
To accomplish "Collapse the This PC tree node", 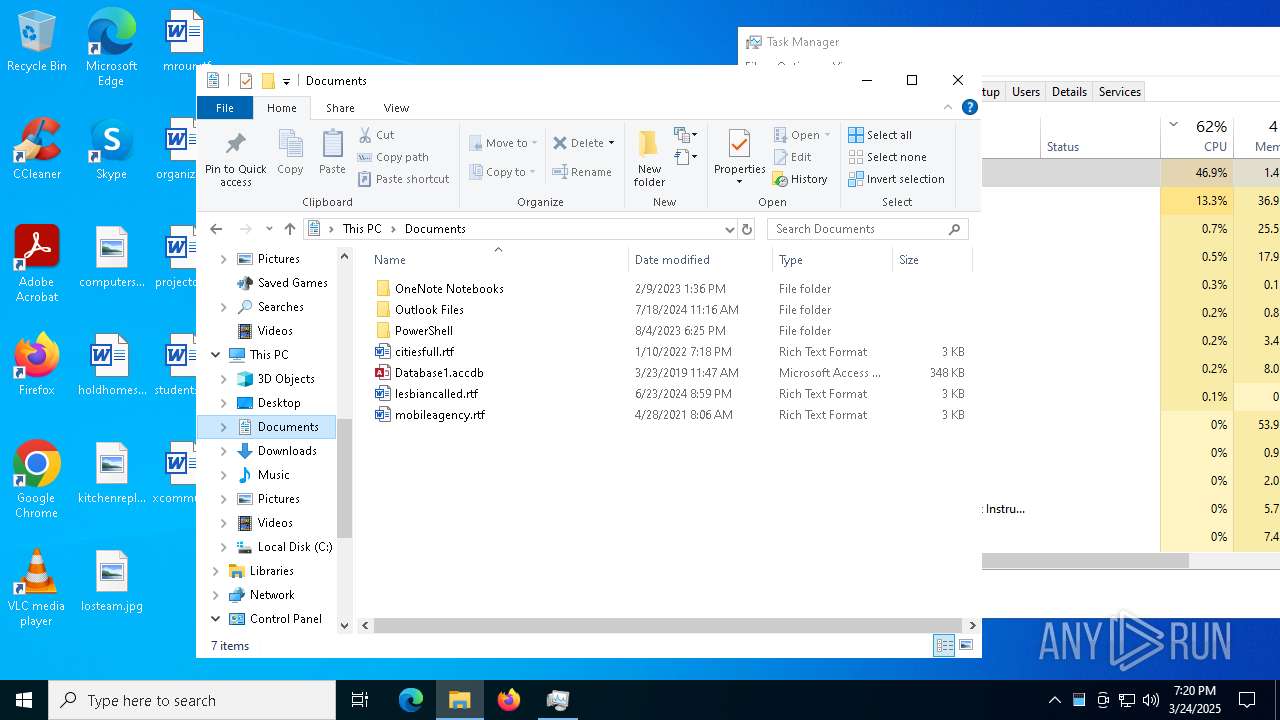I will (x=216, y=354).
